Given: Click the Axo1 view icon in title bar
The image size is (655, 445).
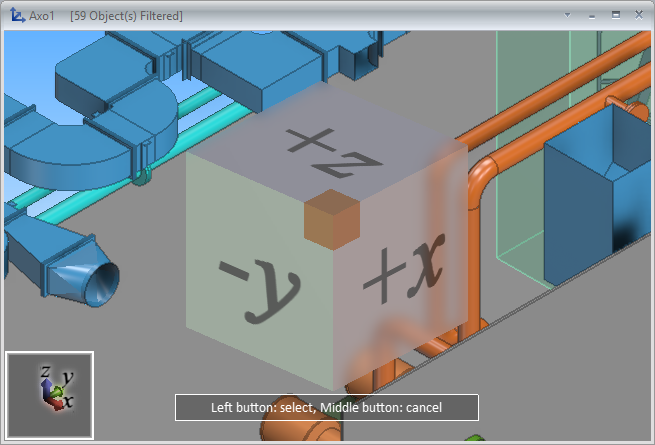Looking at the screenshot, I should pos(15,16).
